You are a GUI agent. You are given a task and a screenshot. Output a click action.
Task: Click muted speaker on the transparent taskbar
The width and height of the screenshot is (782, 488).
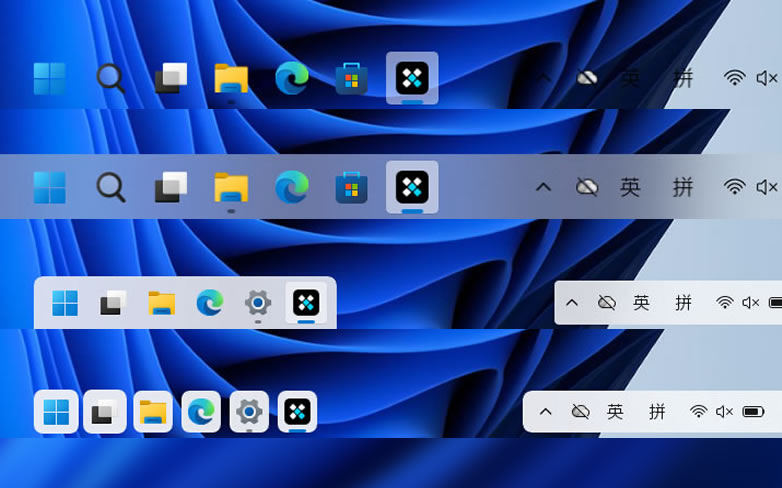pyautogui.click(x=767, y=78)
